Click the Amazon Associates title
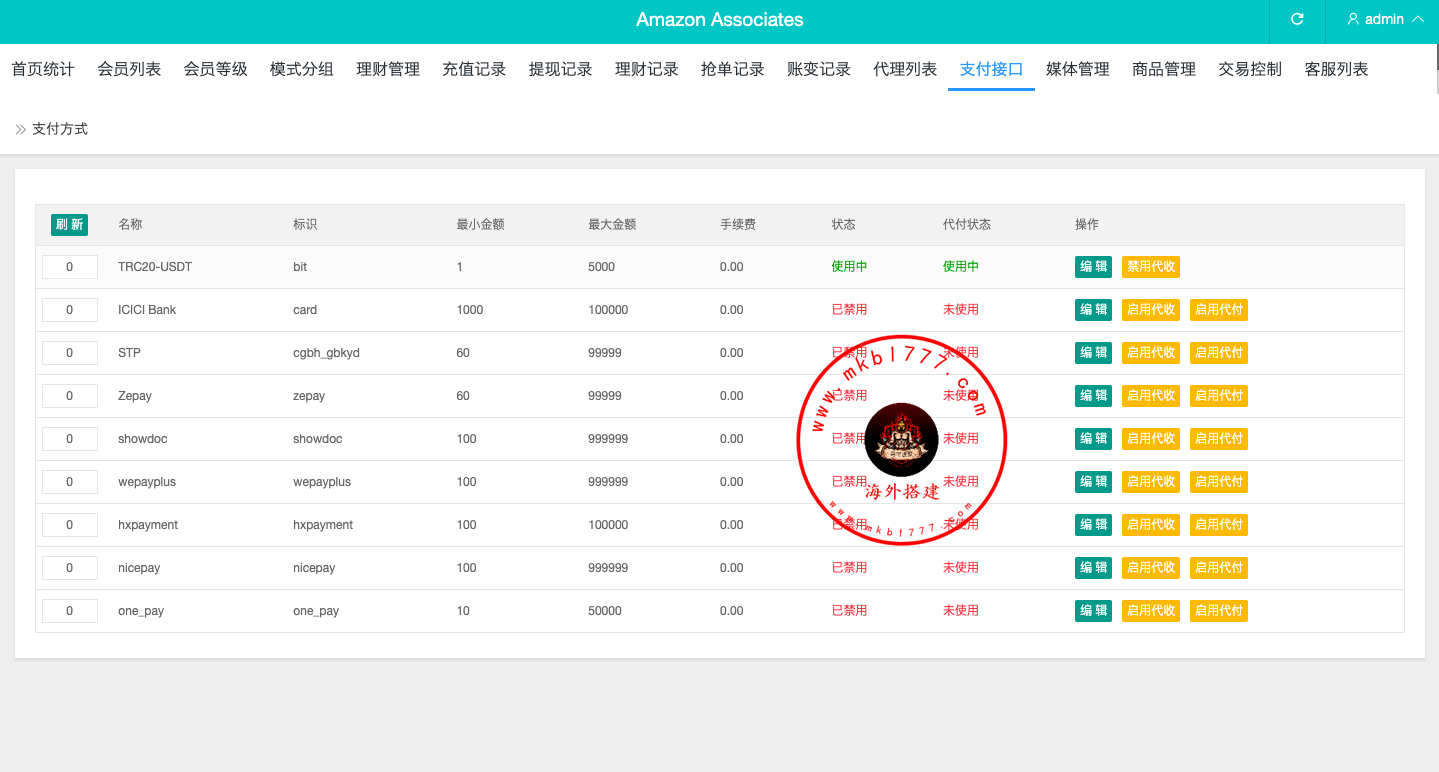1439x772 pixels. [720, 20]
